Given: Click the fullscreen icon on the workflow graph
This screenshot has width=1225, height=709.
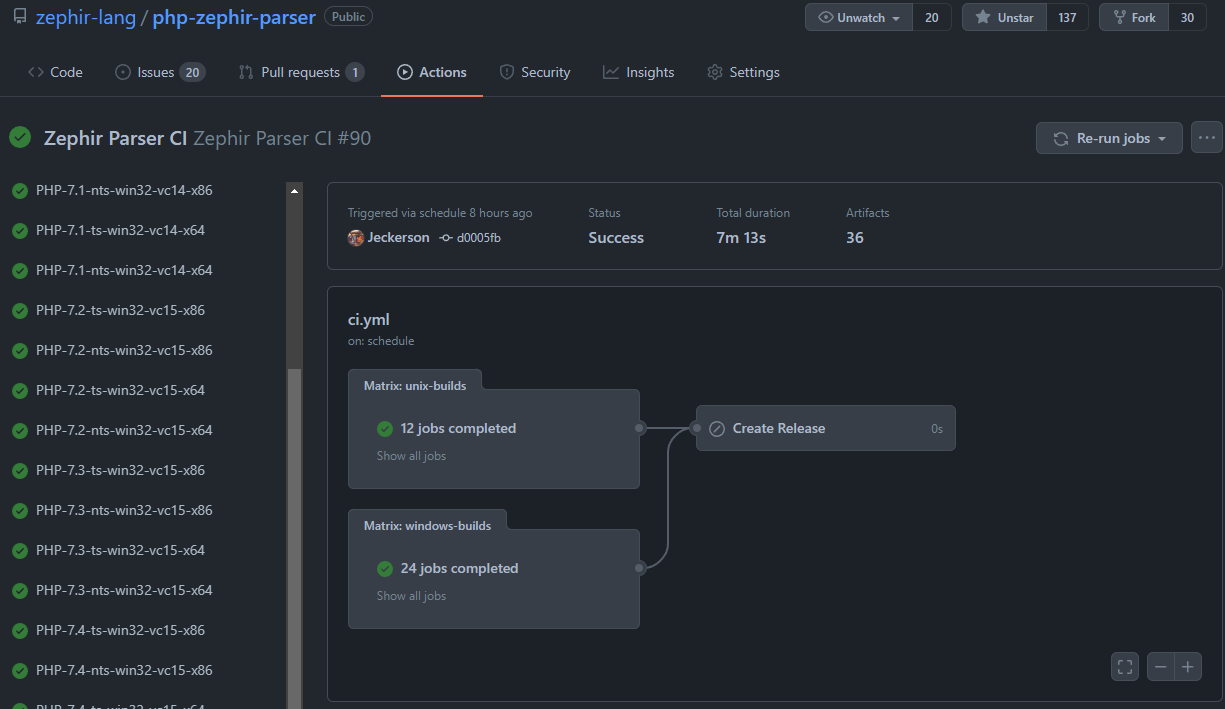Looking at the screenshot, I should click(1124, 666).
